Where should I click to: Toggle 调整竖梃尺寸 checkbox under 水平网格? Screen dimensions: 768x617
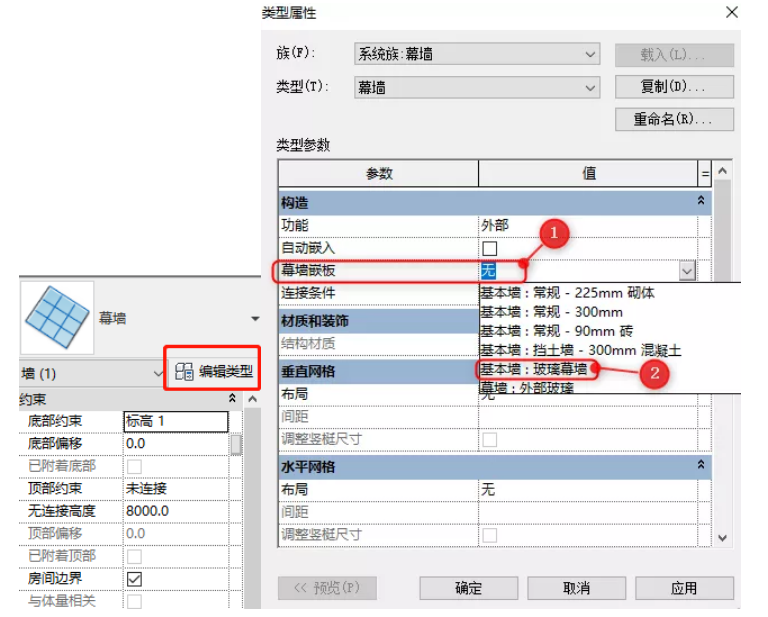click(489, 535)
